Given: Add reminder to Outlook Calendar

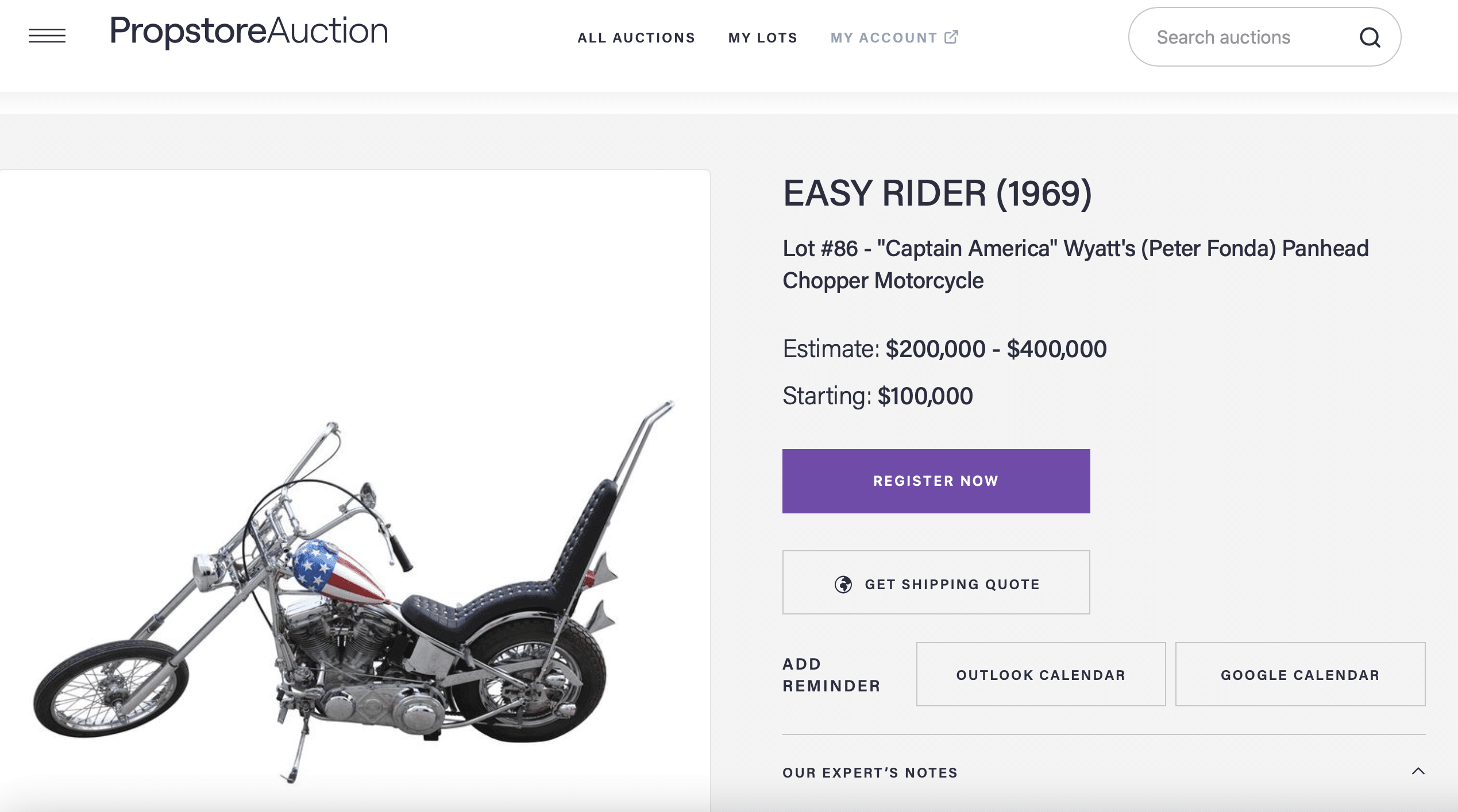Looking at the screenshot, I should 1040,675.
